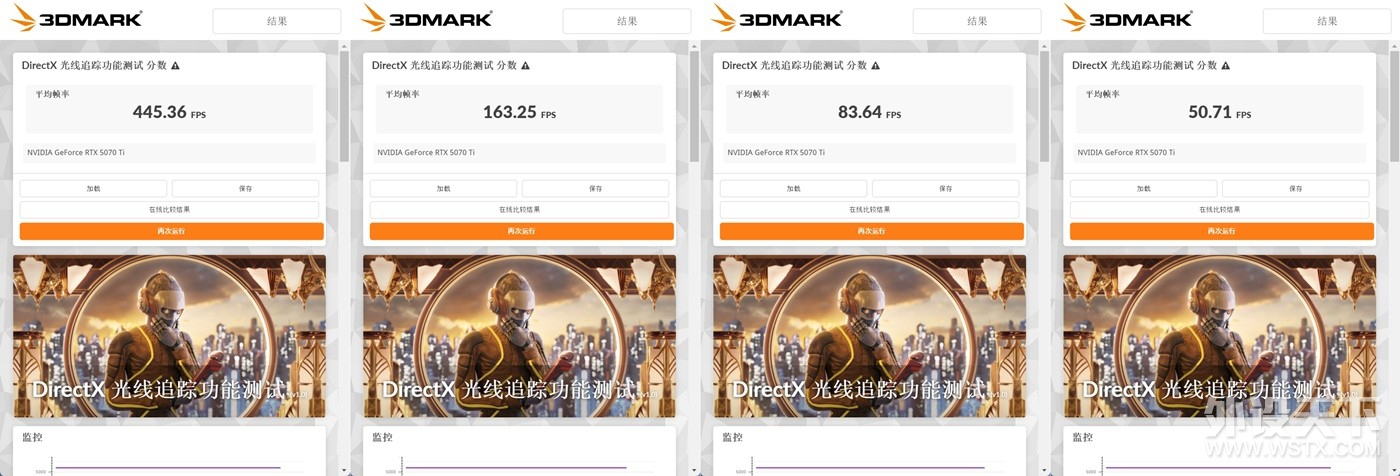The image size is (1400, 476).
Task: Click 3DMark logo above the 50.71 FPS result
Action: pos(1126,18)
